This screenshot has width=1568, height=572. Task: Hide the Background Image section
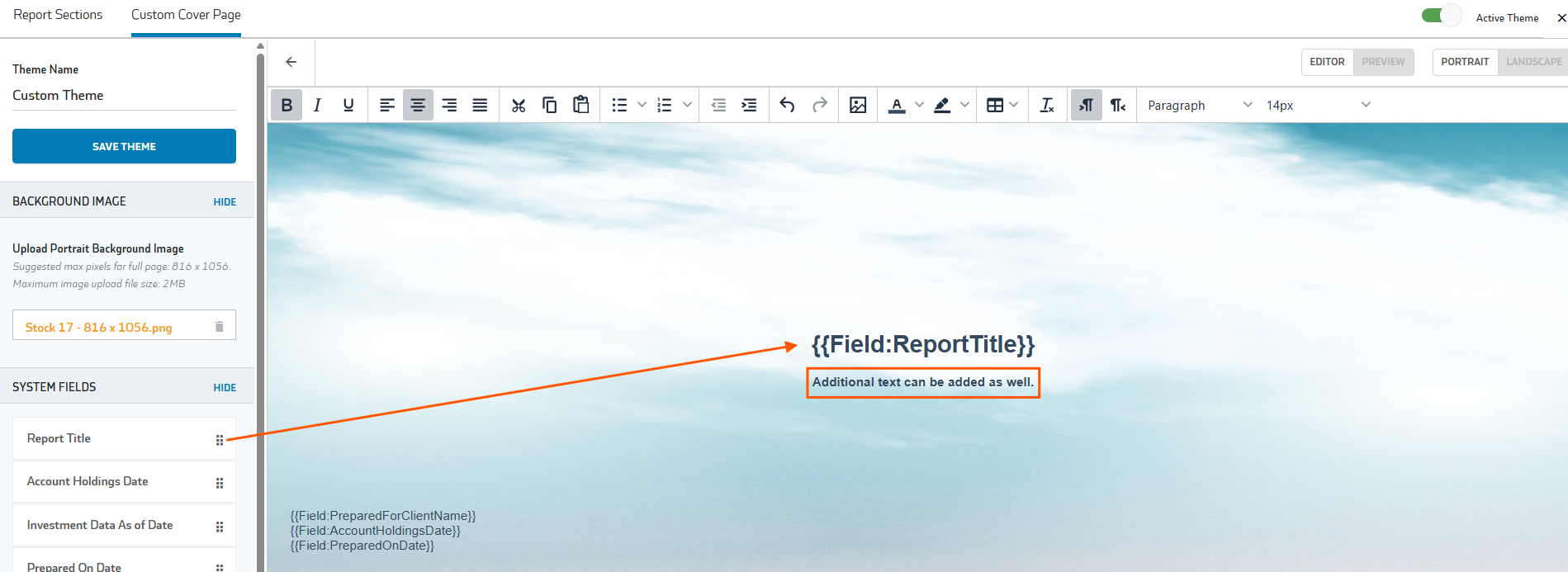tap(225, 202)
